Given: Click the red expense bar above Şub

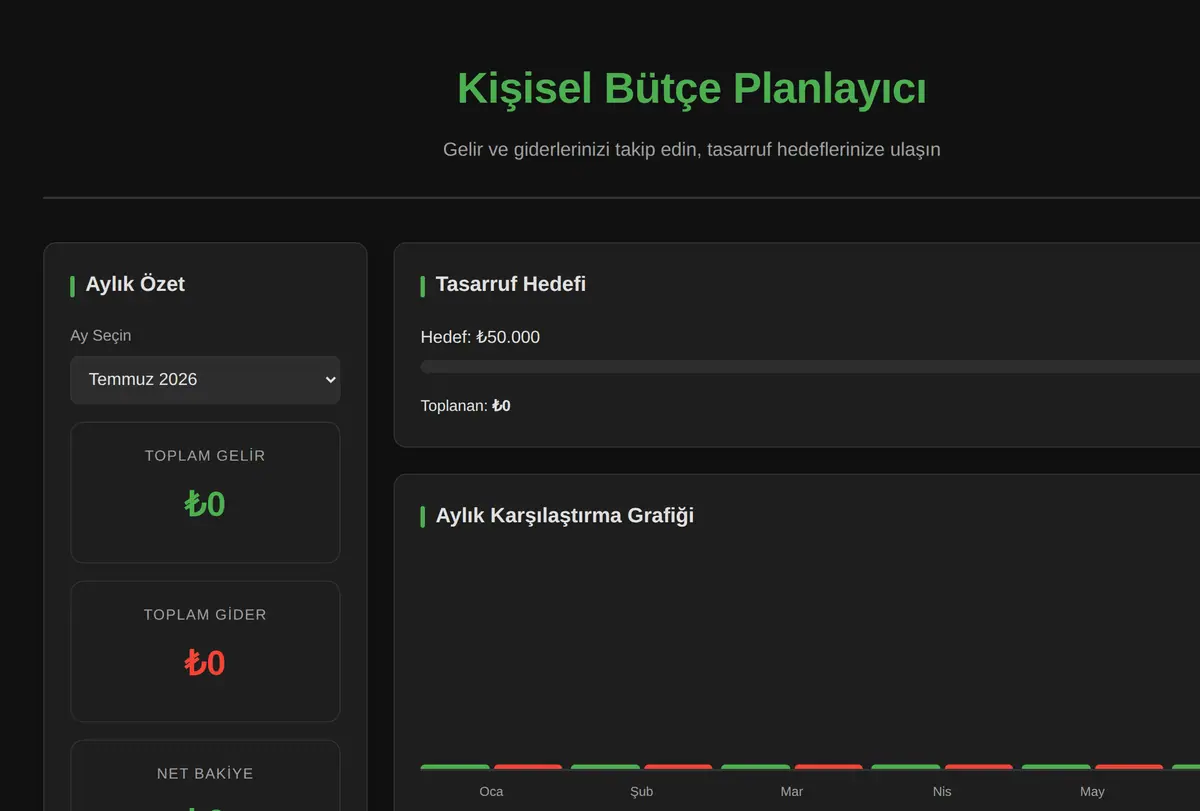Looking at the screenshot, I should 678,767.
